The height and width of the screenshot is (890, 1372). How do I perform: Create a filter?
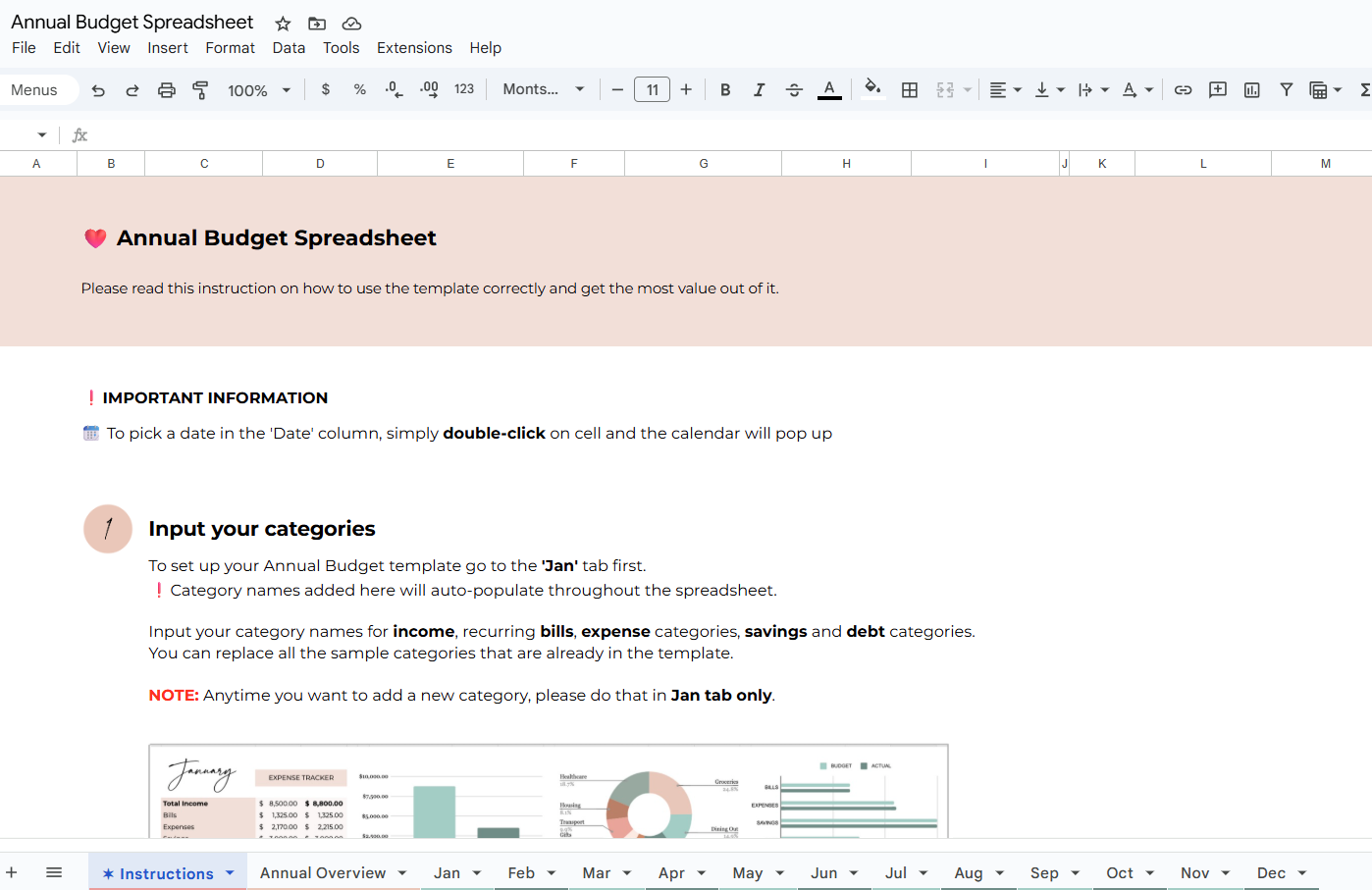pyautogui.click(x=1286, y=89)
